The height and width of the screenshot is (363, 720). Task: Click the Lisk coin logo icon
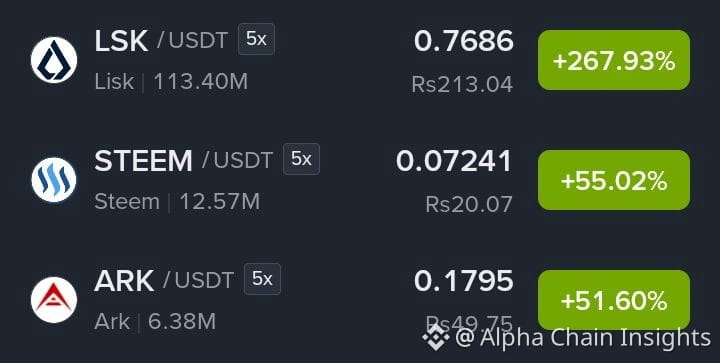click(54, 60)
